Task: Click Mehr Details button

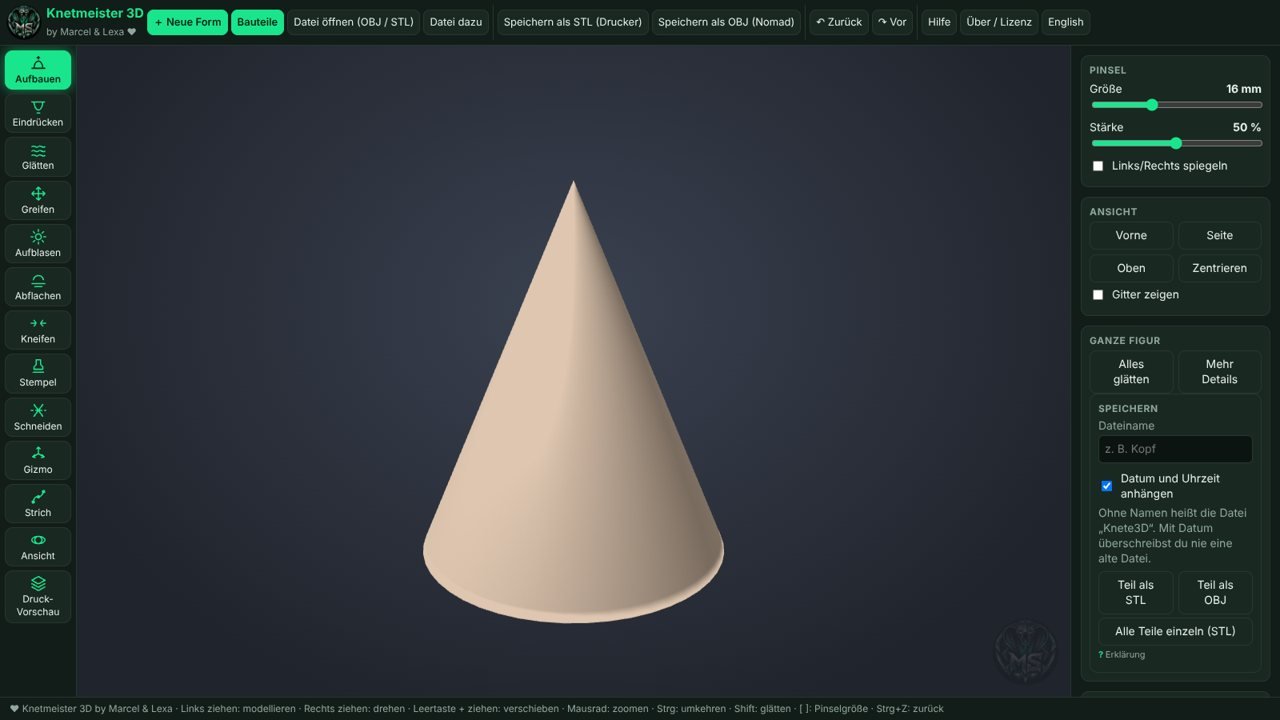Action: coord(1220,372)
